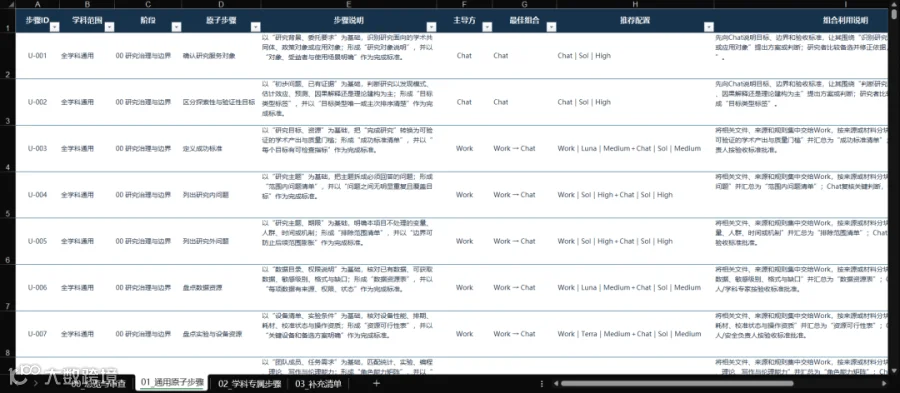900x393 pixels.
Task: Select cell U-005
Action: (37, 242)
